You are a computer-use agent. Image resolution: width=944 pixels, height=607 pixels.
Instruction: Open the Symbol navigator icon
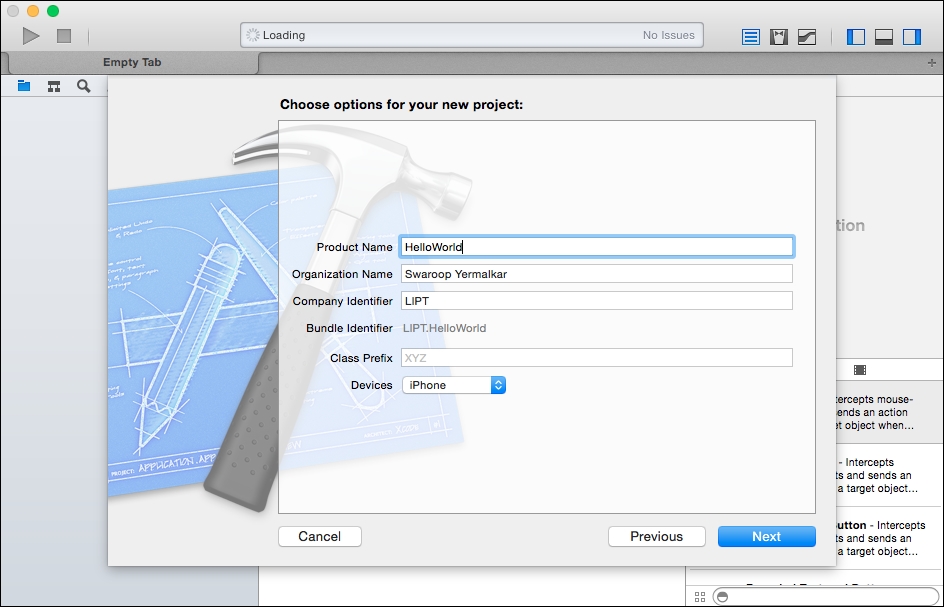pyautogui.click(x=54, y=86)
